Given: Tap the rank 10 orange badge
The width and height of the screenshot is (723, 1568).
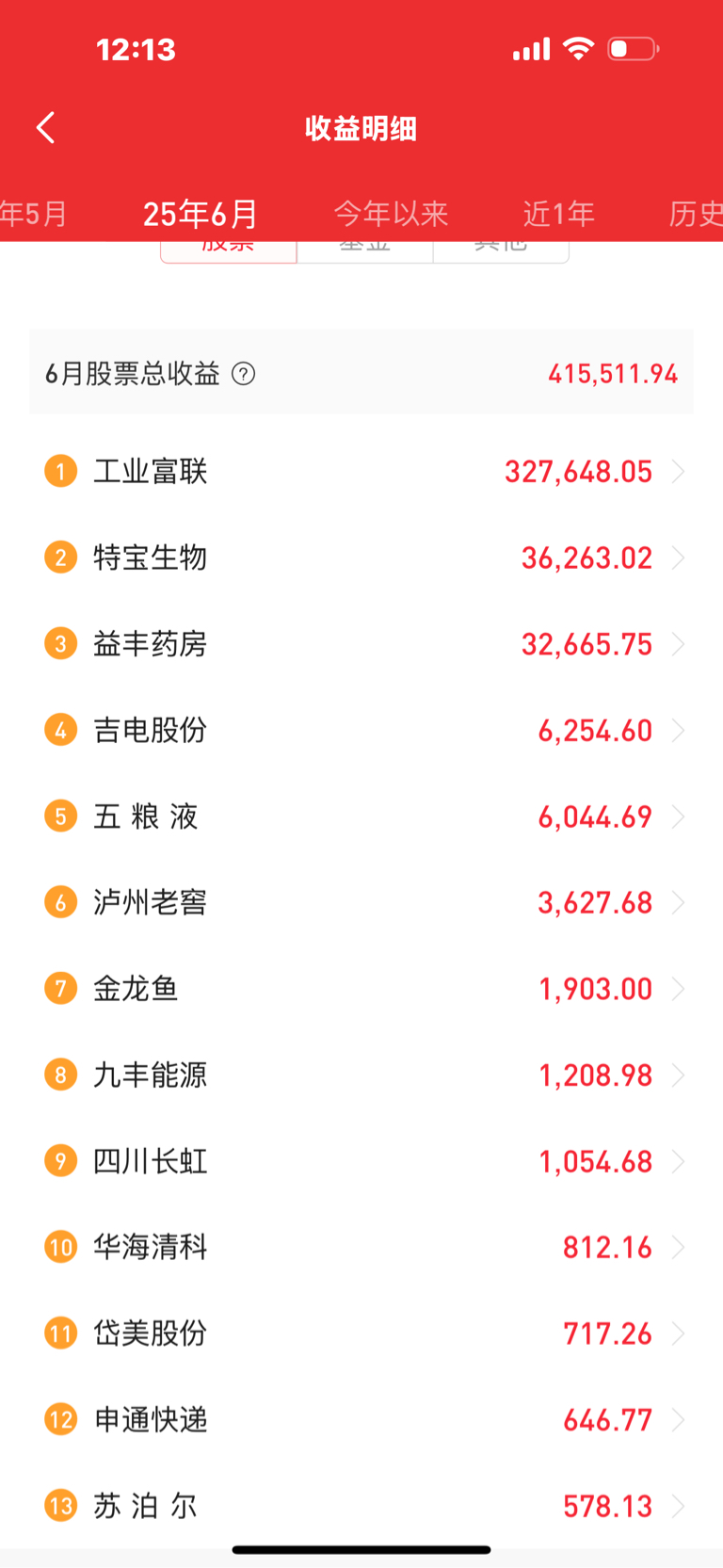Looking at the screenshot, I should (x=61, y=1247).
